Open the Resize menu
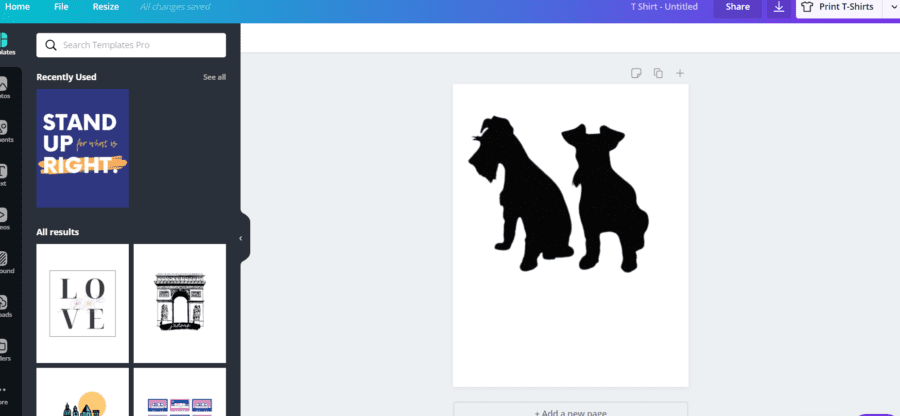900x416 pixels. tap(106, 7)
